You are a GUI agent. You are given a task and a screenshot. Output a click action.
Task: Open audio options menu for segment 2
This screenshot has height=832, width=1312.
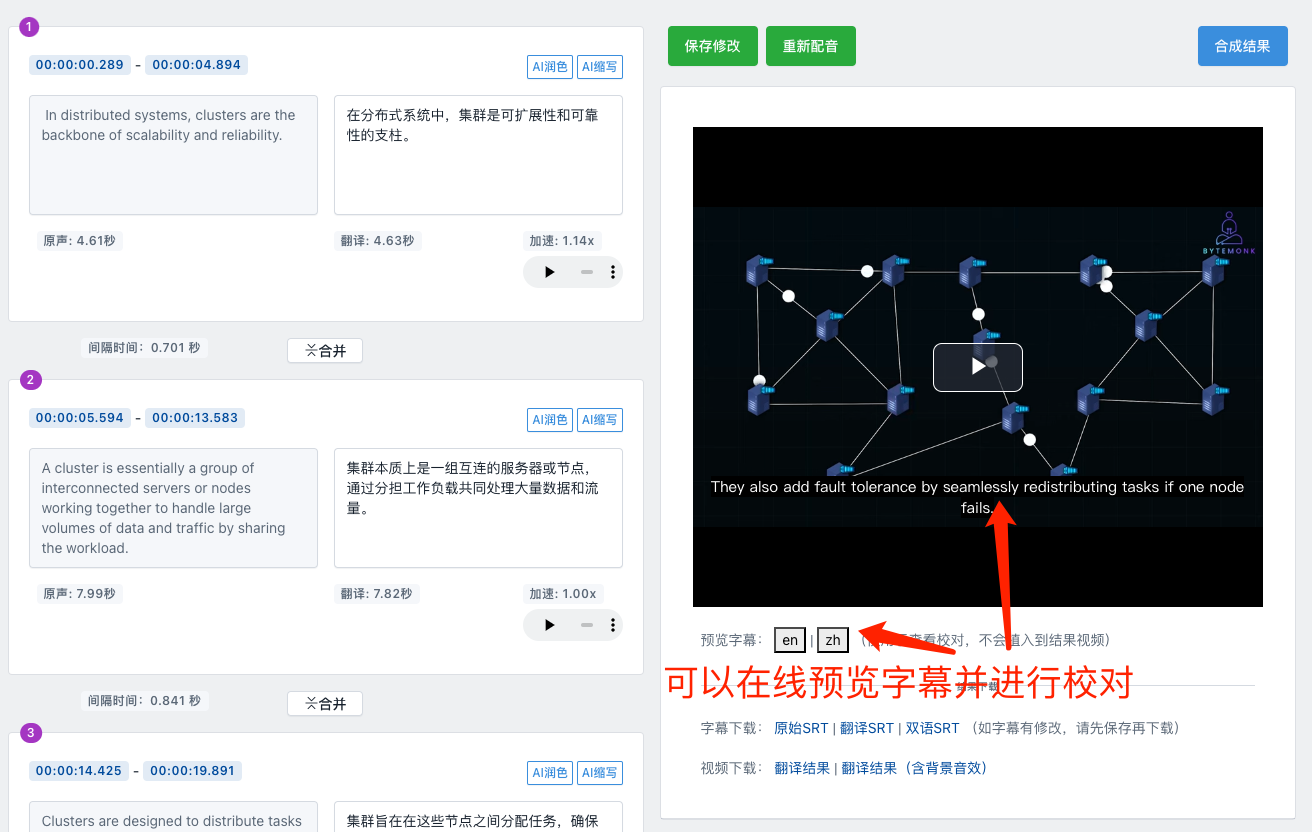pyautogui.click(x=612, y=625)
